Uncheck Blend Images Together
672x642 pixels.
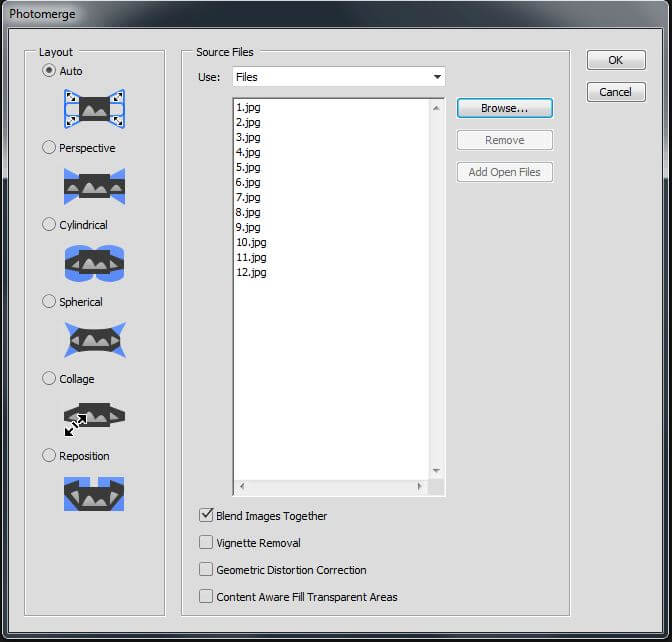[206, 516]
